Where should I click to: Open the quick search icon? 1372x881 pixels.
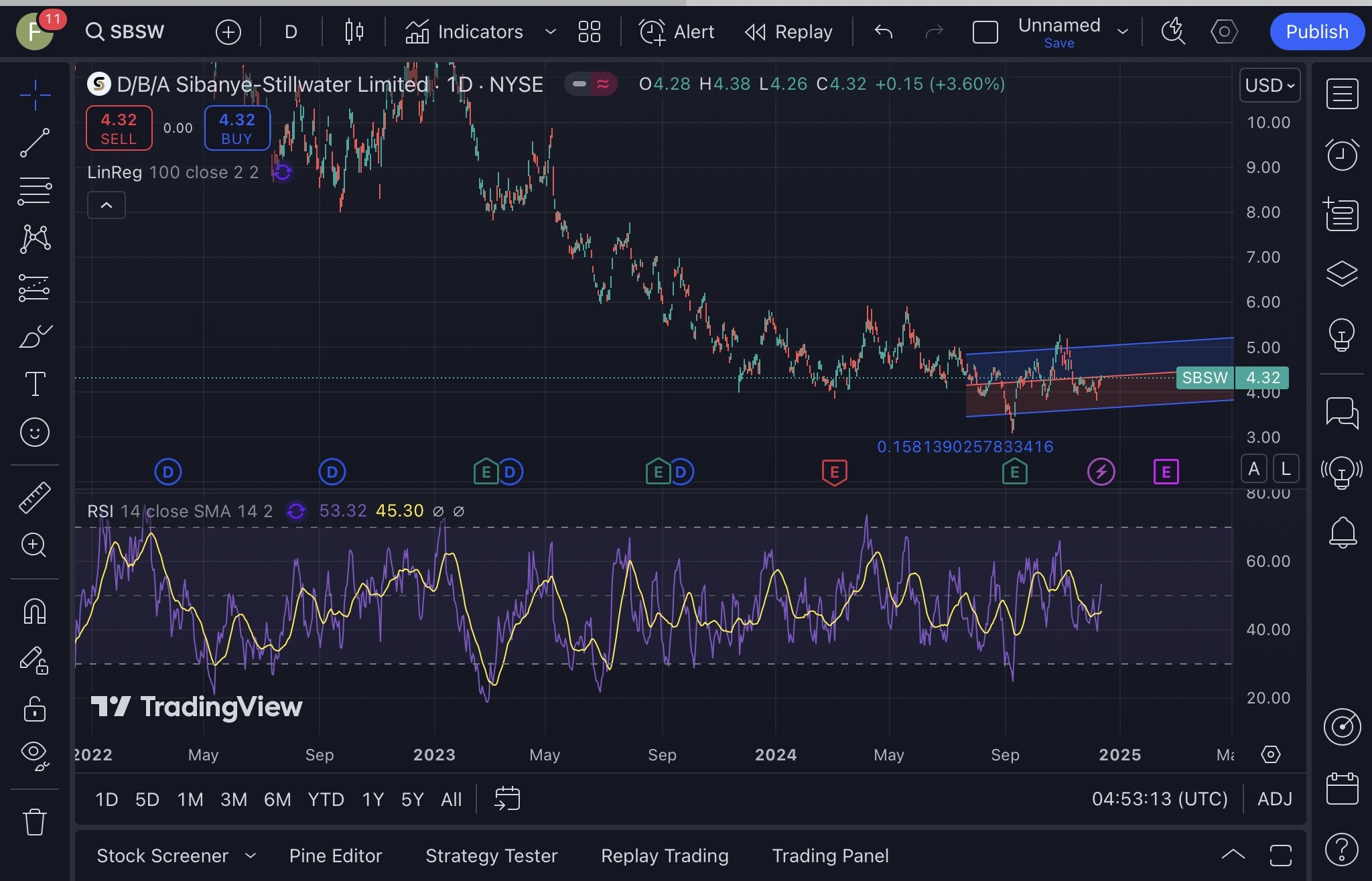pos(1173,31)
